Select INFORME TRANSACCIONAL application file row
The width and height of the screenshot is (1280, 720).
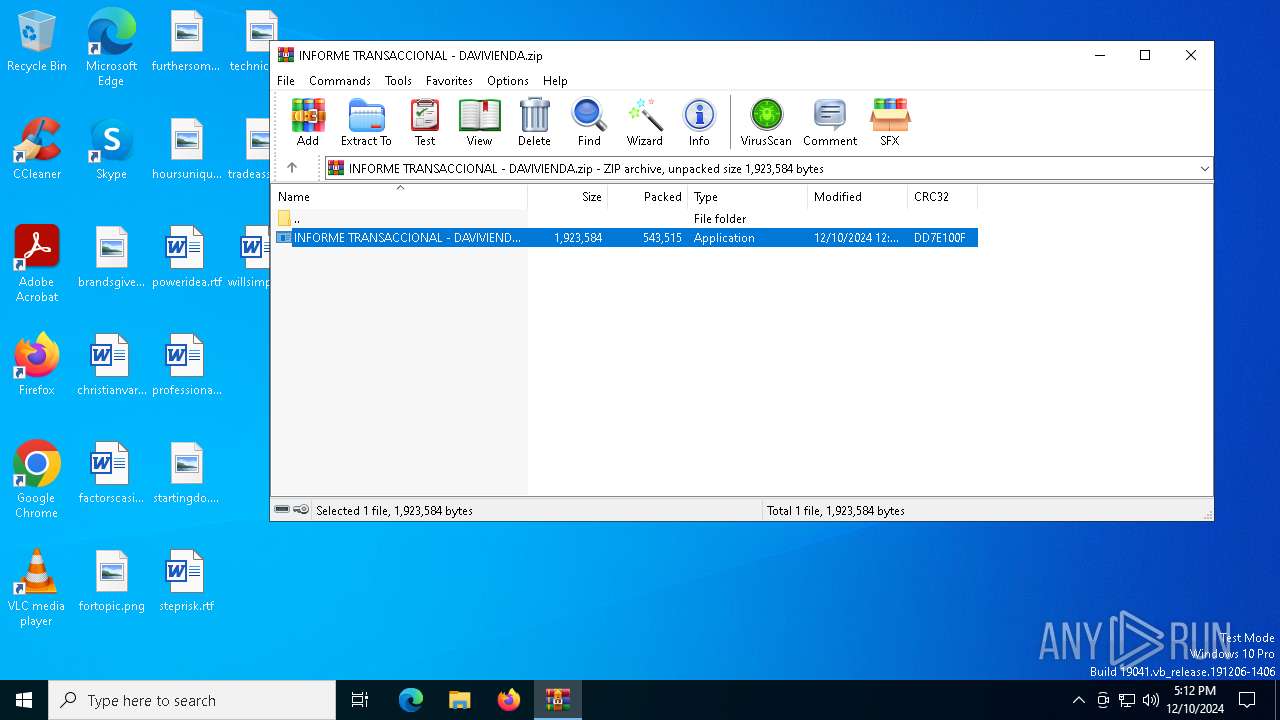coord(625,238)
